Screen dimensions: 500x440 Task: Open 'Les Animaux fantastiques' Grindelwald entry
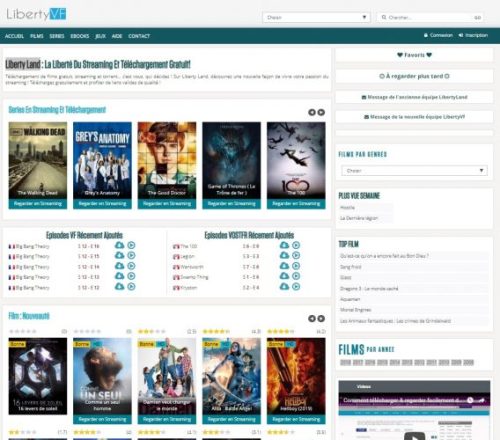coord(395,321)
